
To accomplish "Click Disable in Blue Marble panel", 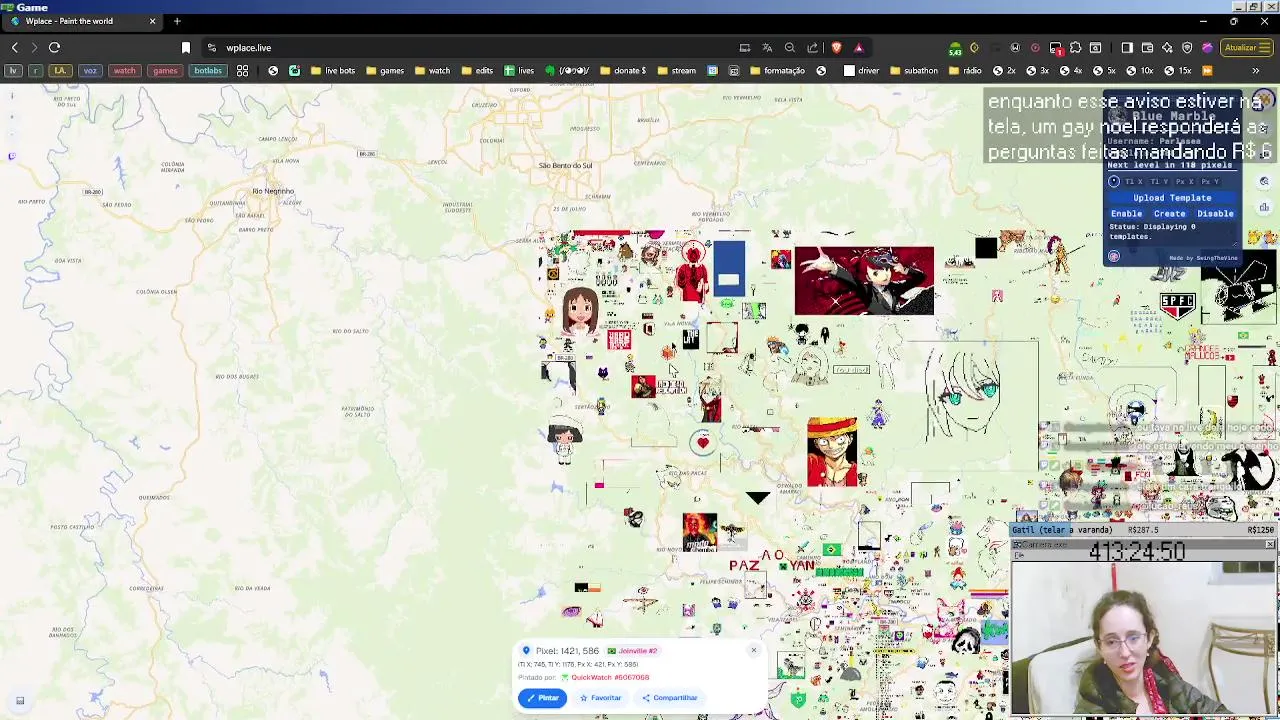I will 1215,214.
